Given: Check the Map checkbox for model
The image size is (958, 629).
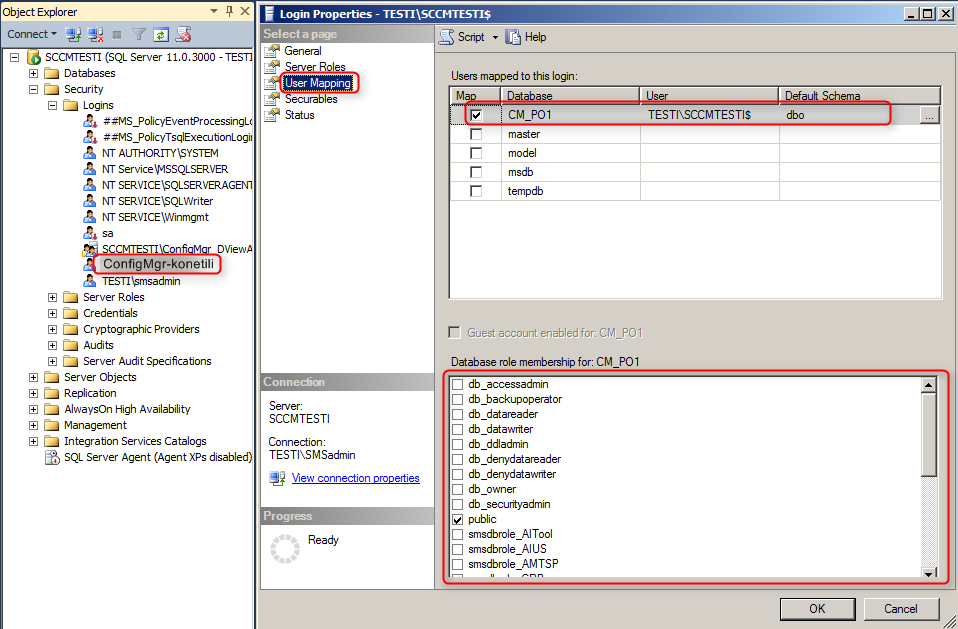Looking at the screenshot, I should (x=476, y=153).
